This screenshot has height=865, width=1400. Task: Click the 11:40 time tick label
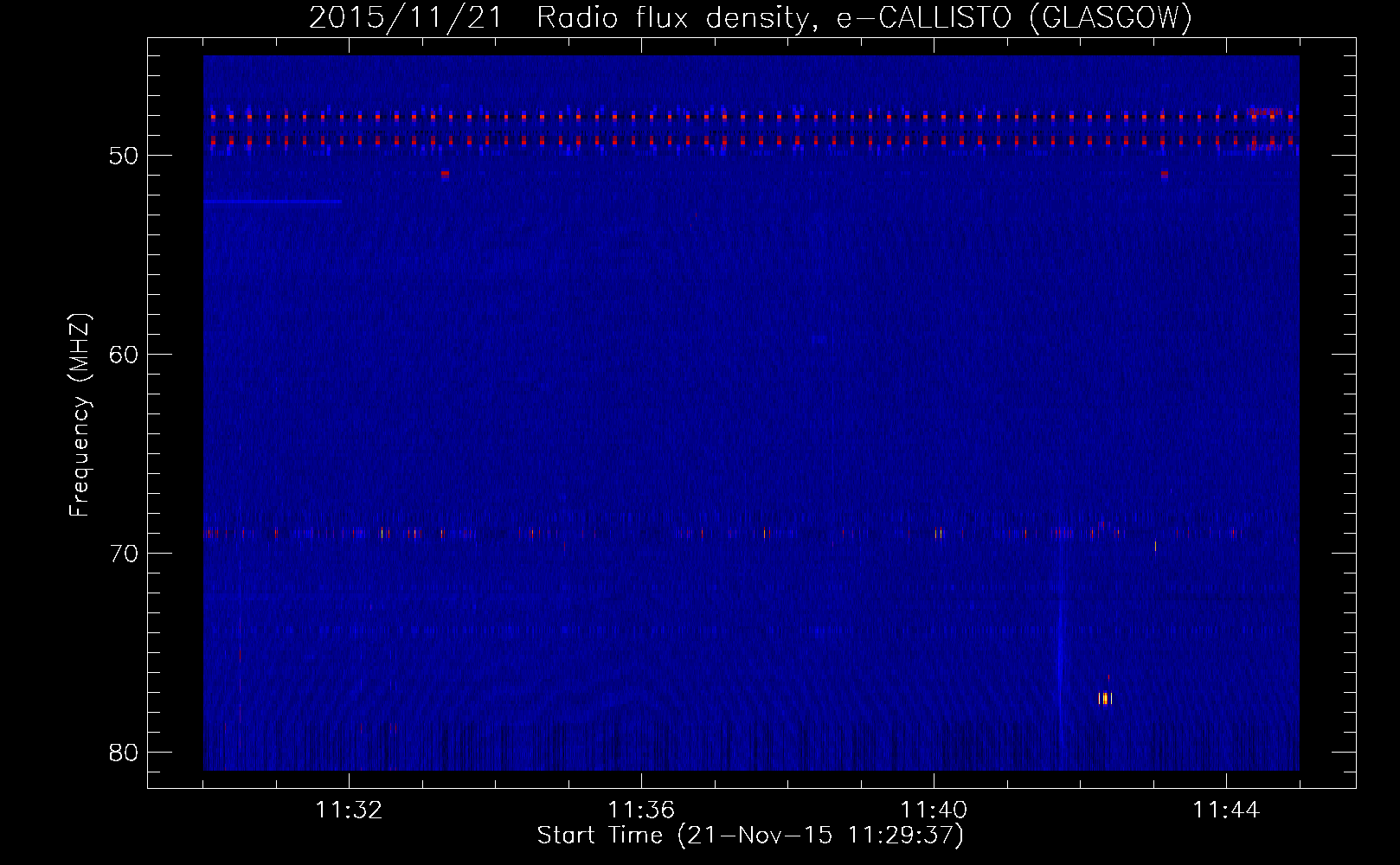(x=934, y=811)
